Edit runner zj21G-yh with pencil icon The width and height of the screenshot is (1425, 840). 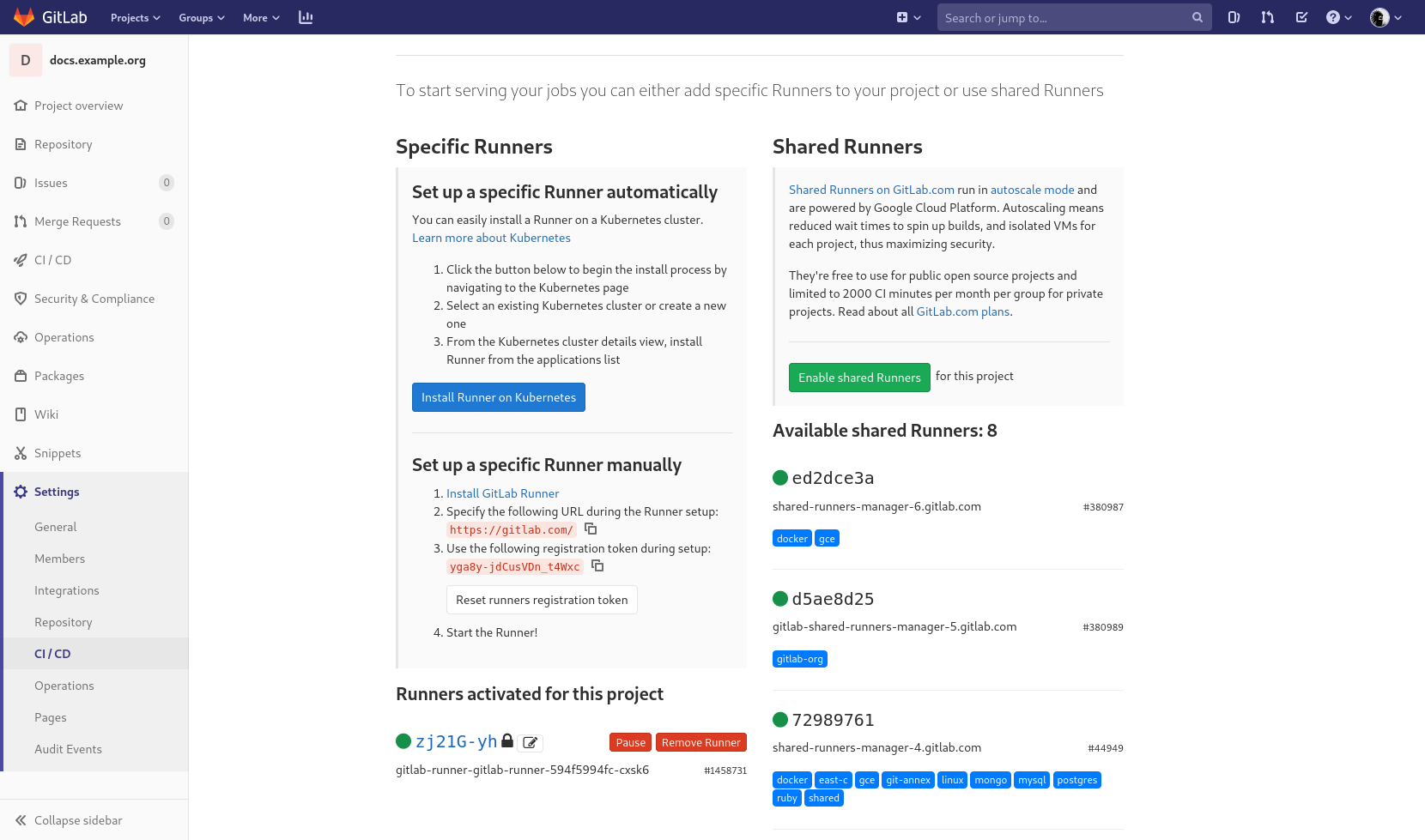[x=531, y=743]
